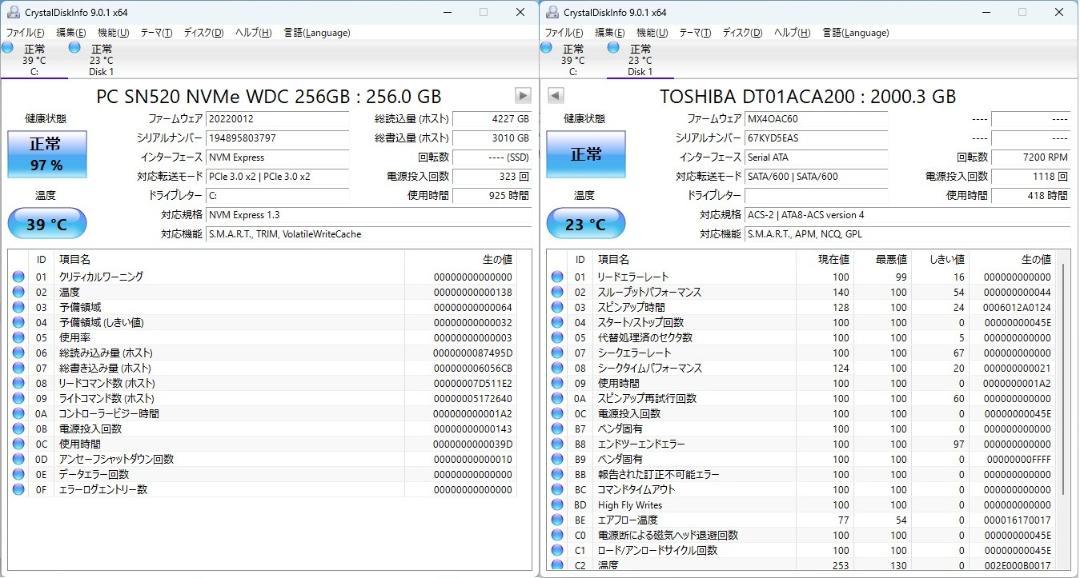Click power-on hours field showing 925 時間
Screen dimensions: 1080x578
(492, 196)
